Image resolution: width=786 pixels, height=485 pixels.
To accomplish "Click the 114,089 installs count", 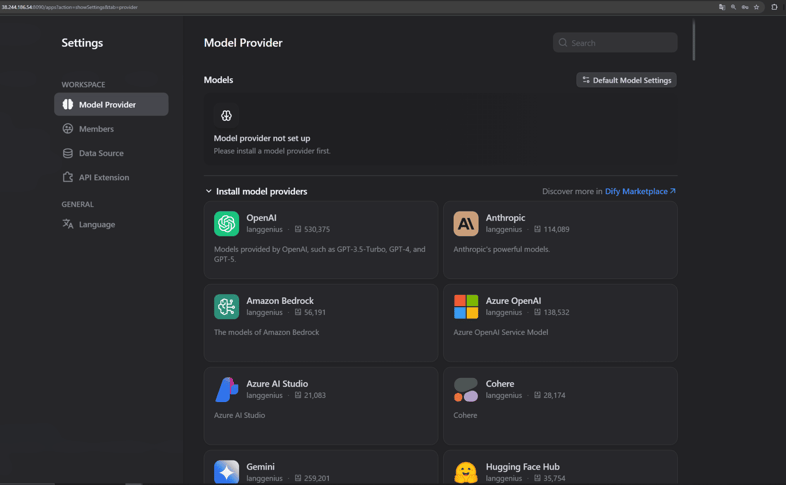I will pyautogui.click(x=556, y=229).
